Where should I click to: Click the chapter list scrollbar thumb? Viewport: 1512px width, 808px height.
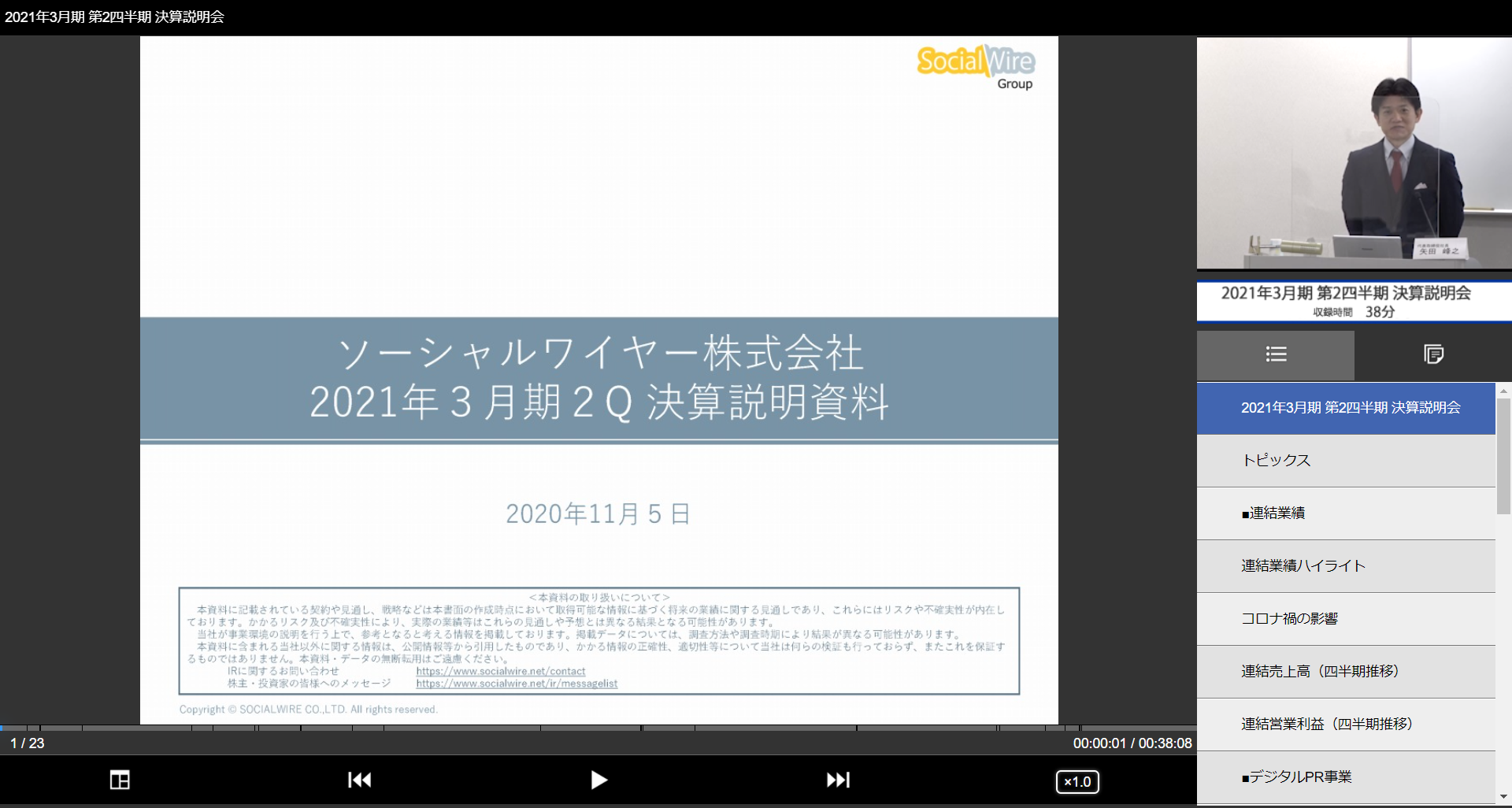[x=1503, y=456]
